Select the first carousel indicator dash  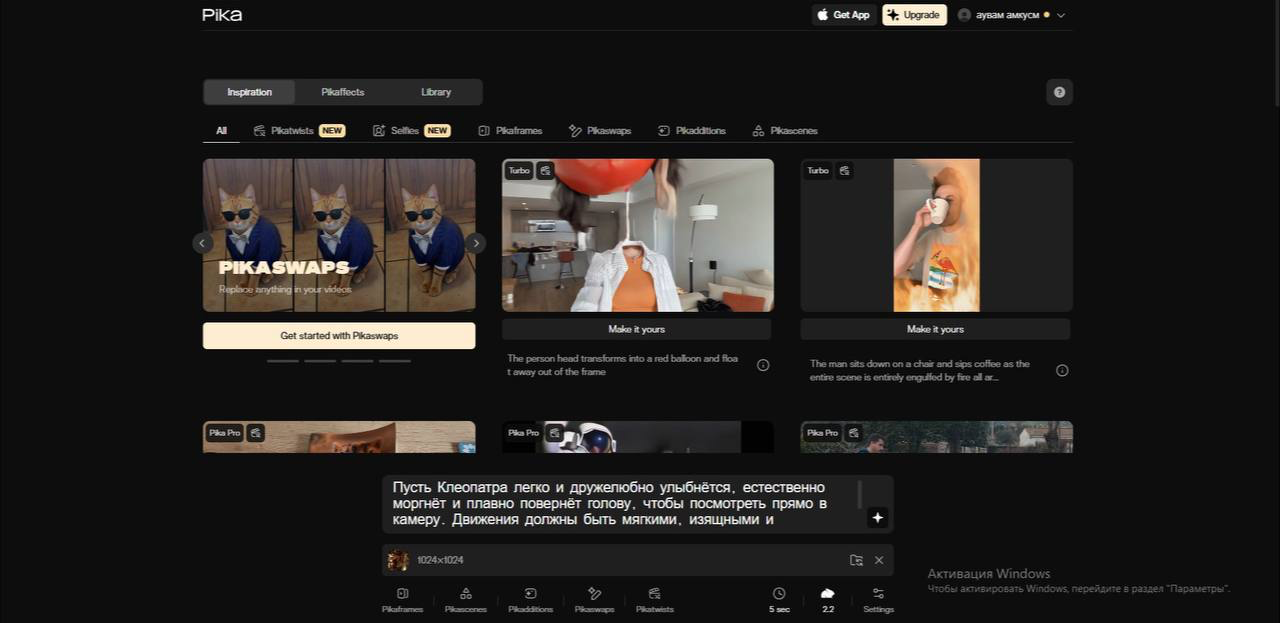pyautogui.click(x=283, y=361)
